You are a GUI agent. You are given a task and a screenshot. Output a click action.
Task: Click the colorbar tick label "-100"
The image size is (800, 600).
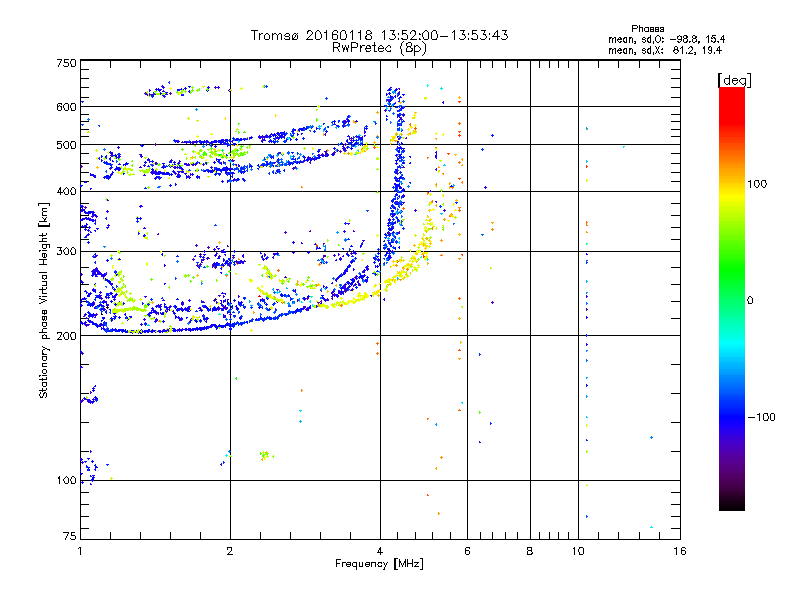pyautogui.click(x=761, y=417)
